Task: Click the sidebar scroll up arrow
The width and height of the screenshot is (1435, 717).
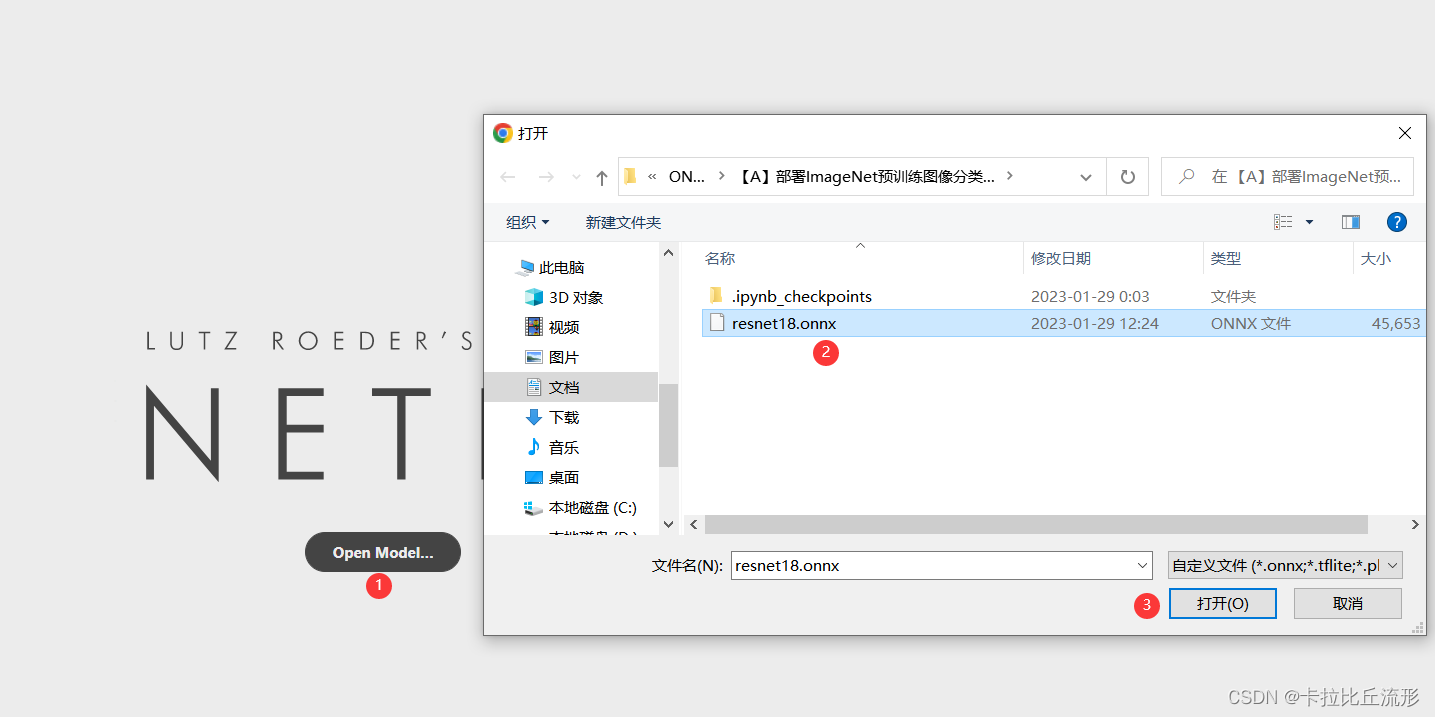Action: pyautogui.click(x=669, y=253)
